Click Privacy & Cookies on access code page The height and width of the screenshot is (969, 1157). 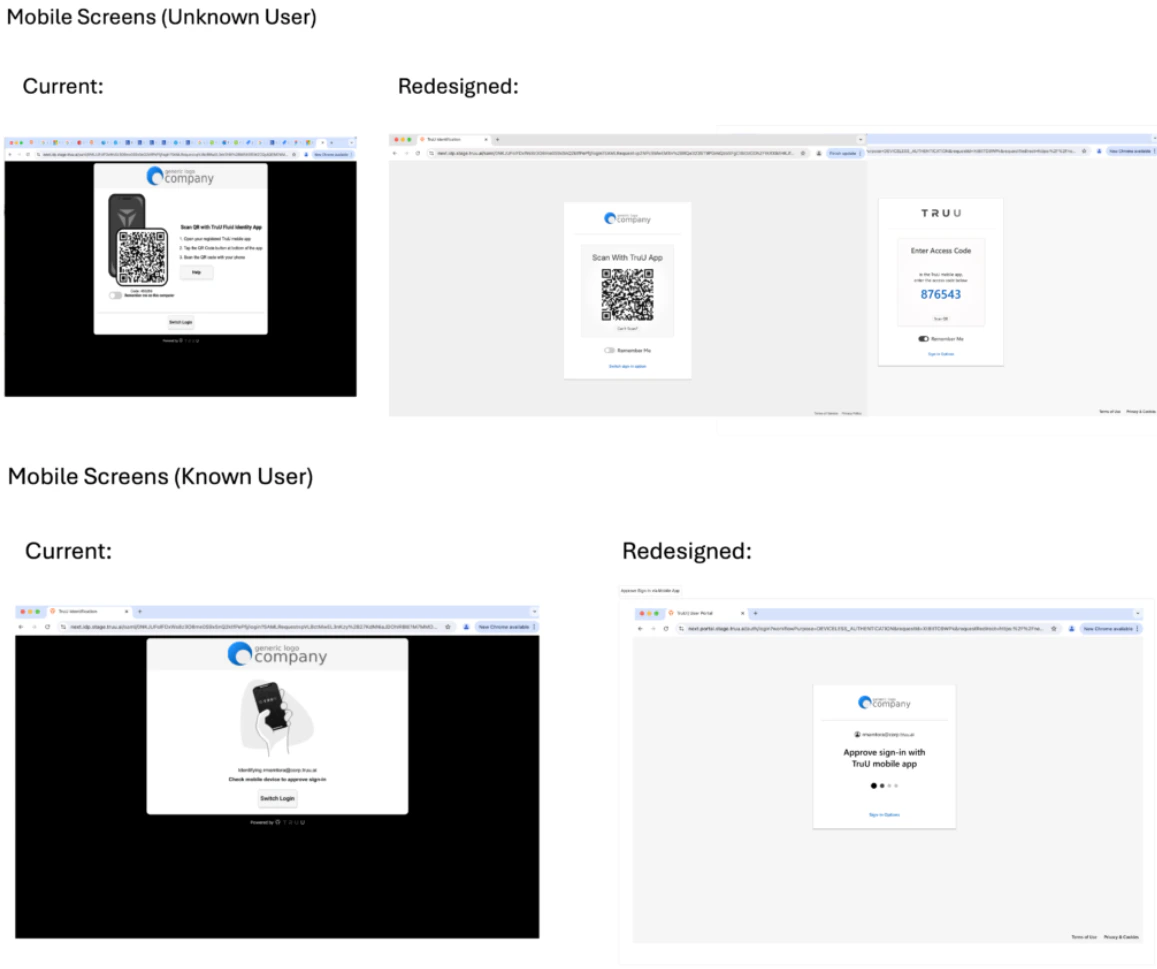[1141, 411]
